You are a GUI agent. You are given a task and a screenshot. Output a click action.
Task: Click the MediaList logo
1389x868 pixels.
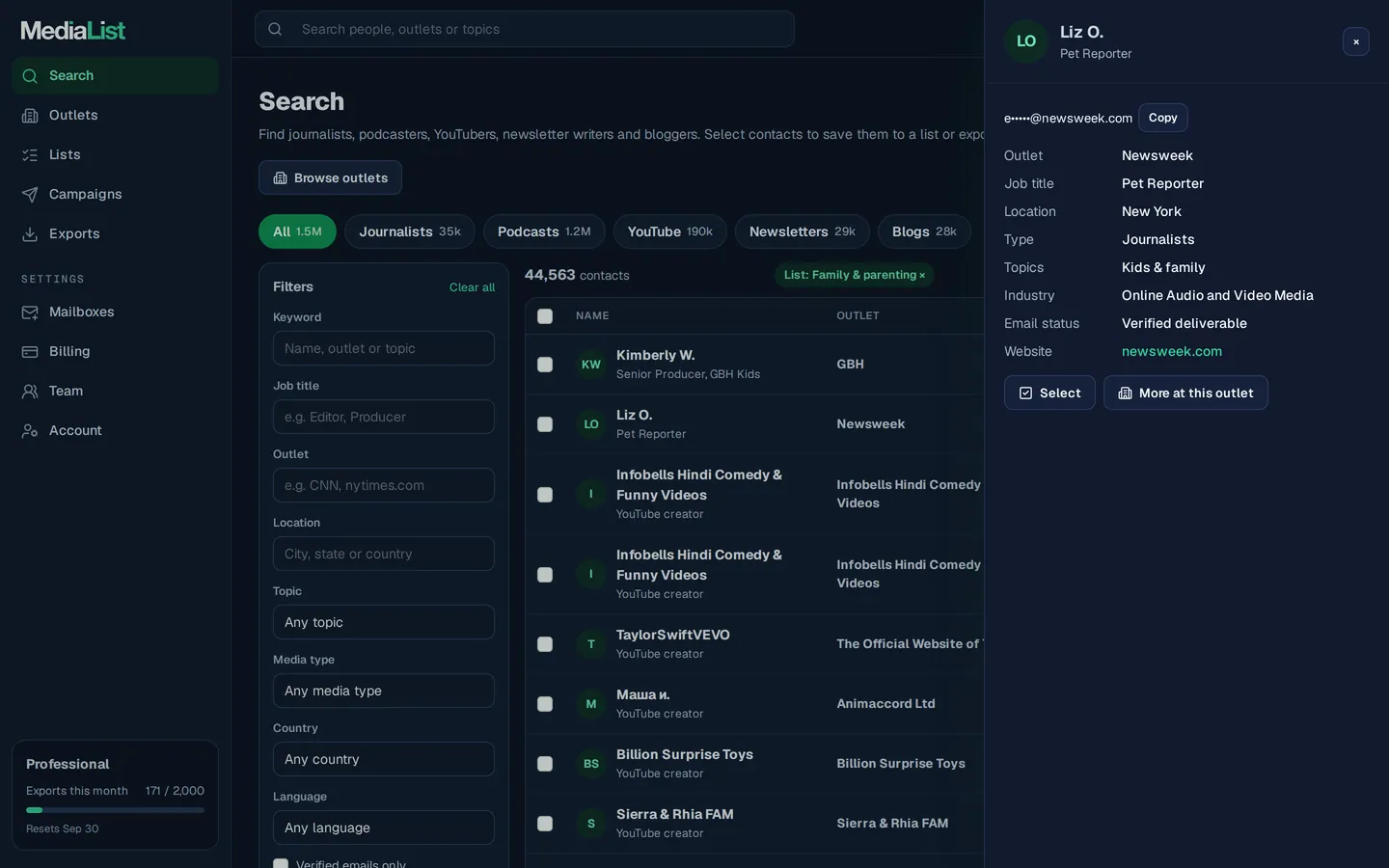click(x=73, y=31)
